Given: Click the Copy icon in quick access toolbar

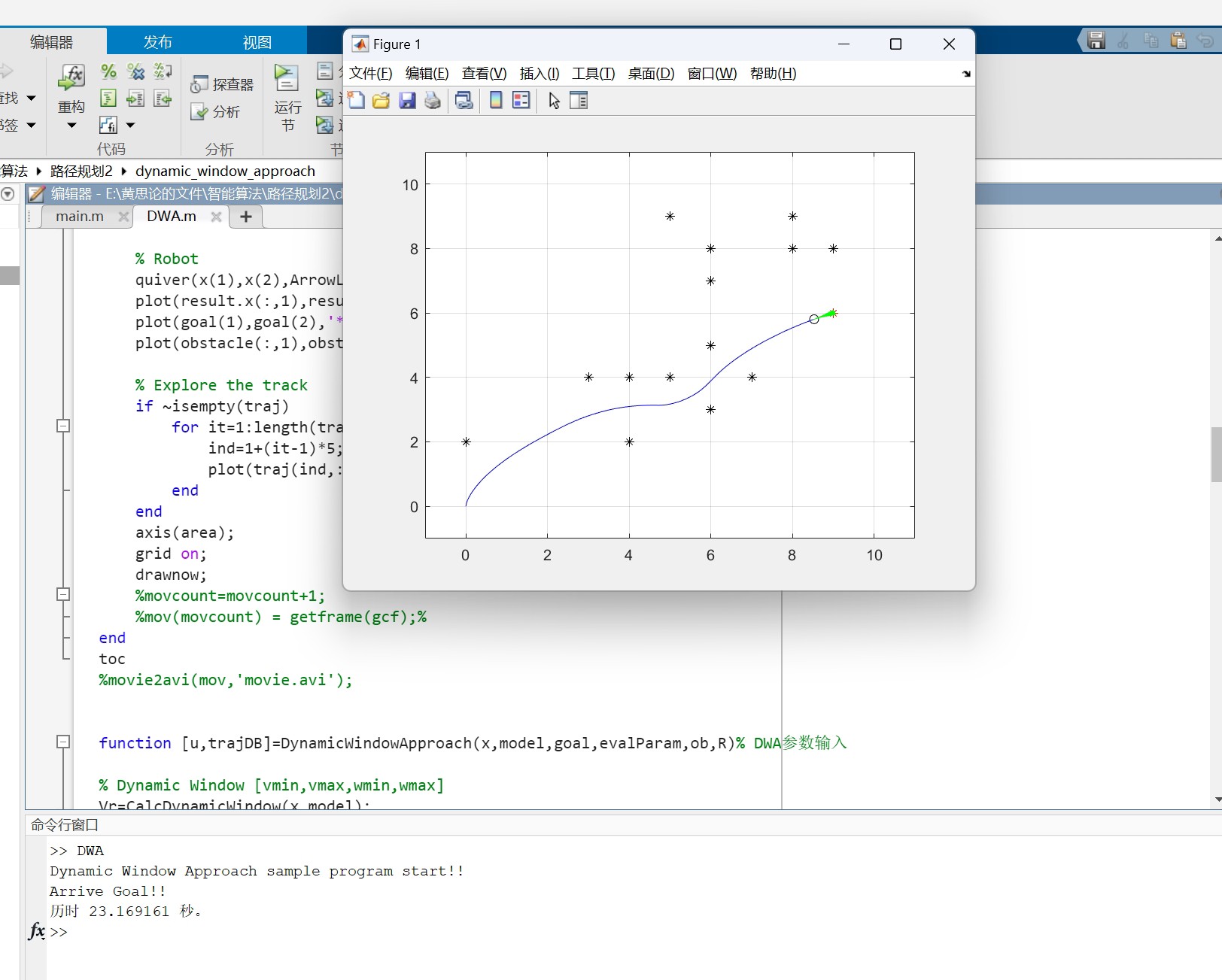Looking at the screenshot, I should (x=1151, y=41).
